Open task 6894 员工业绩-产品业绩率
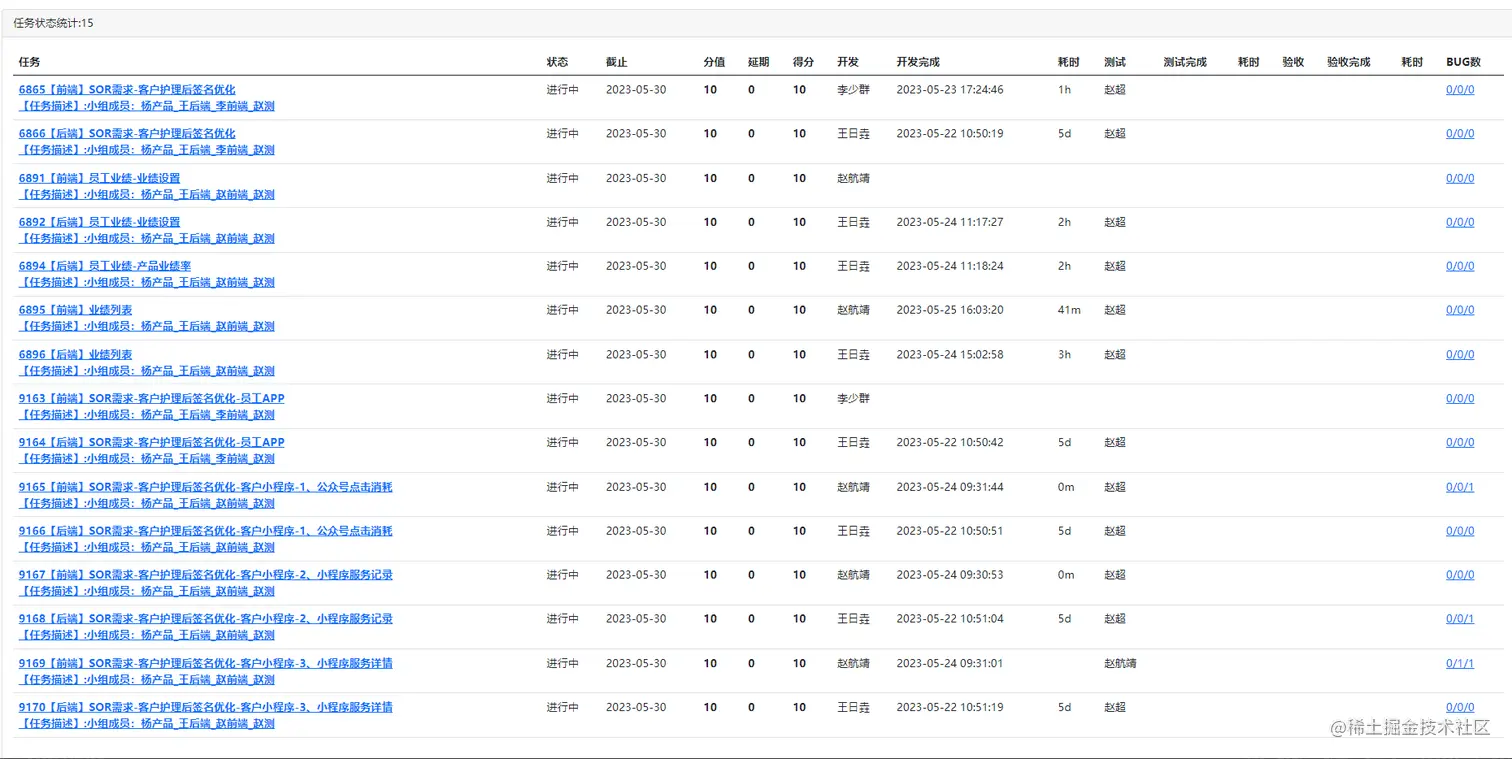This screenshot has height=759, width=1512. point(104,266)
